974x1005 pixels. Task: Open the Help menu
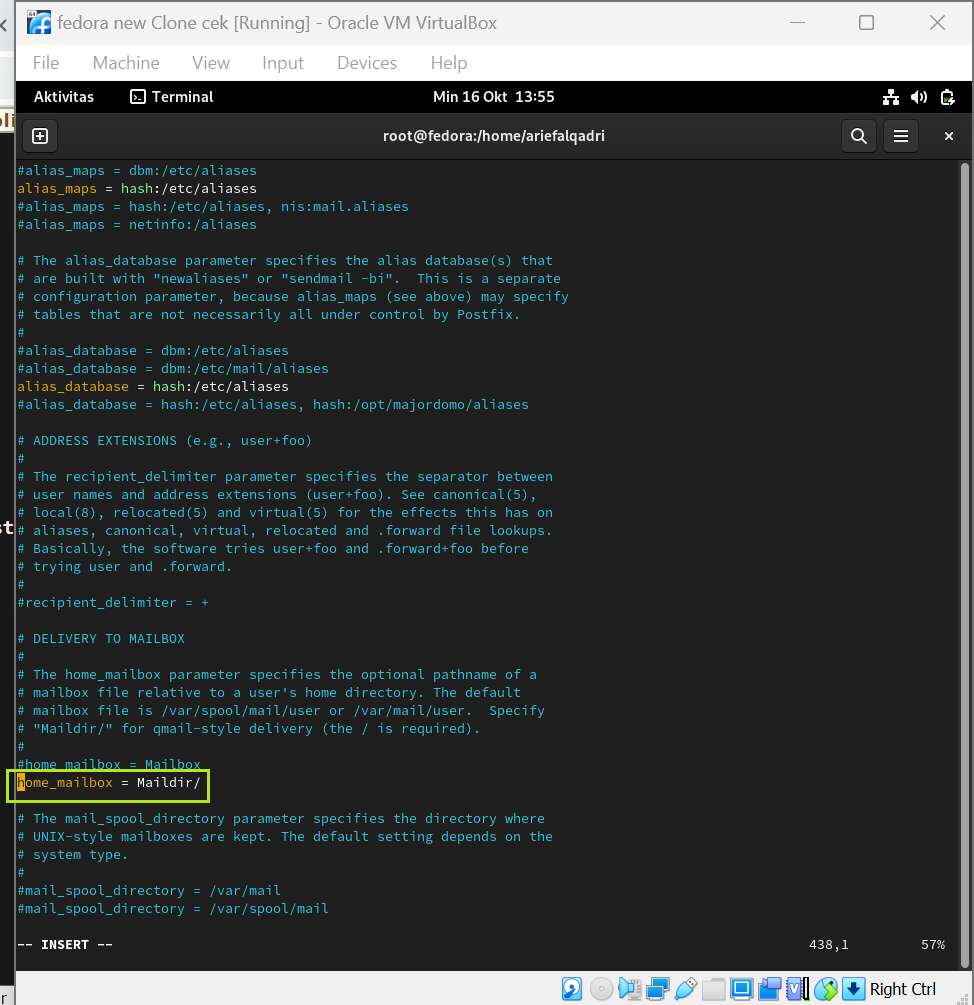pos(449,63)
